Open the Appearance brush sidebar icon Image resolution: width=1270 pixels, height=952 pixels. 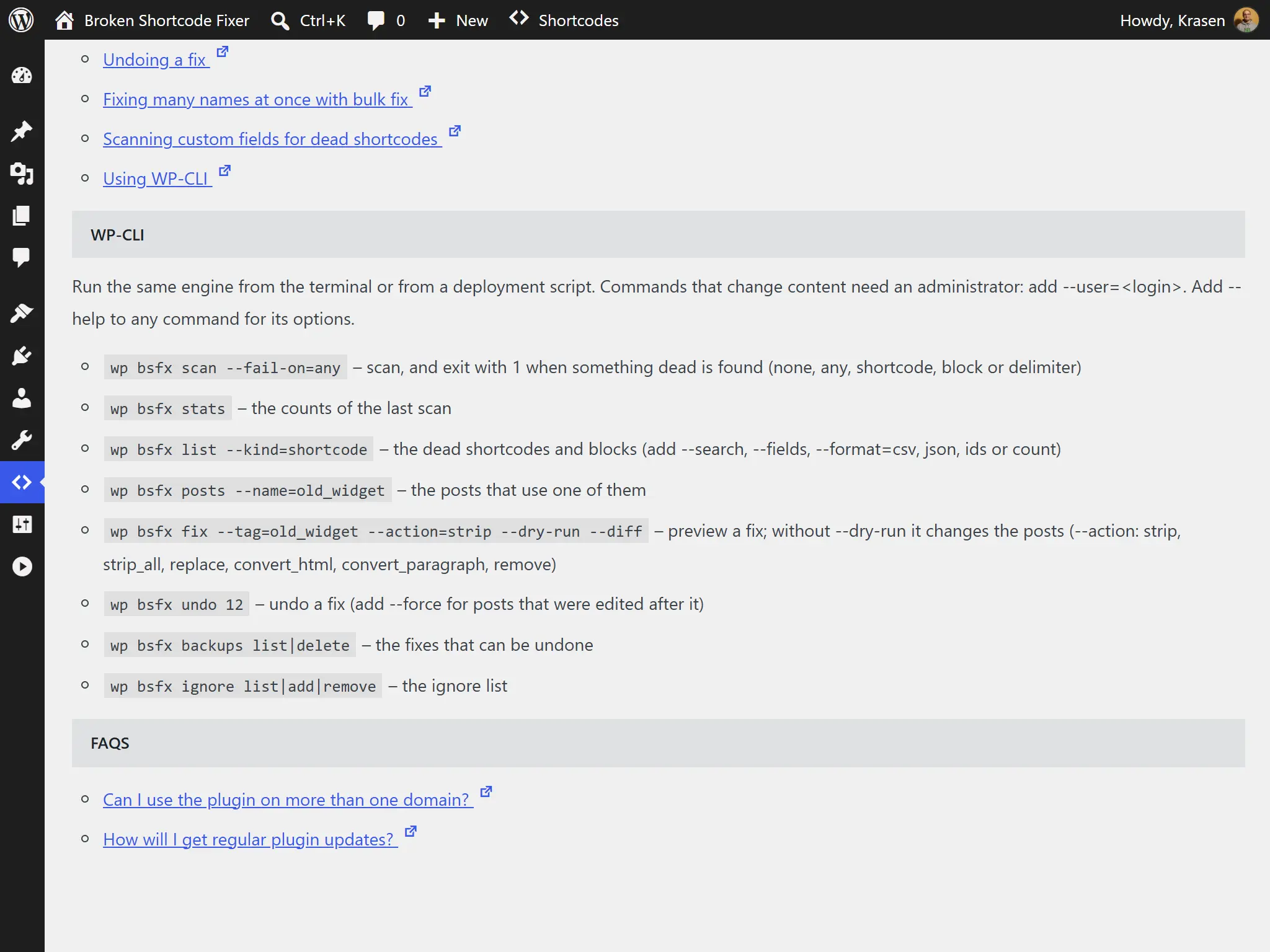[22, 313]
